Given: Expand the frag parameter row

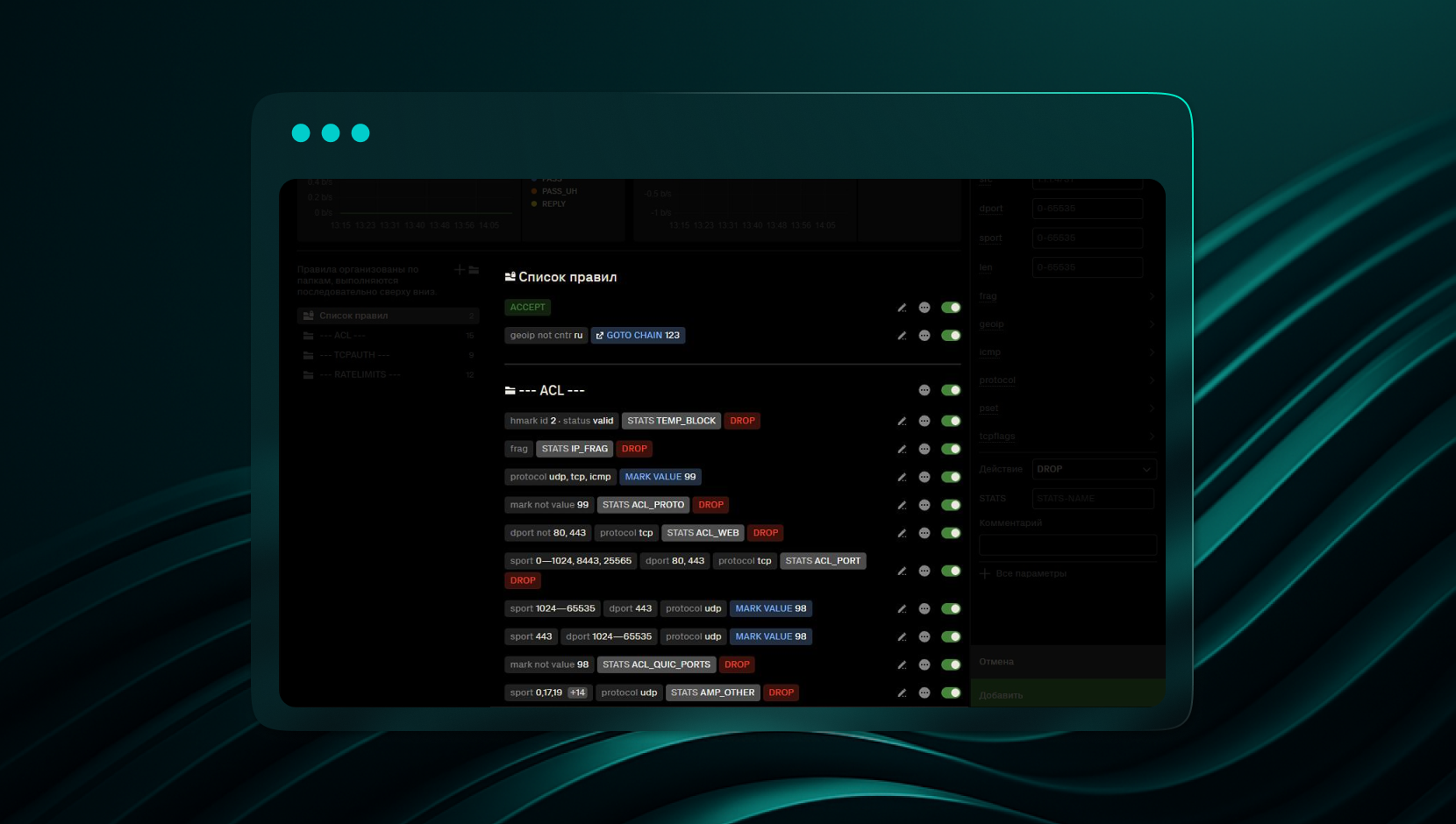Looking at the screenshot, I should click(x=1067, y=296).
